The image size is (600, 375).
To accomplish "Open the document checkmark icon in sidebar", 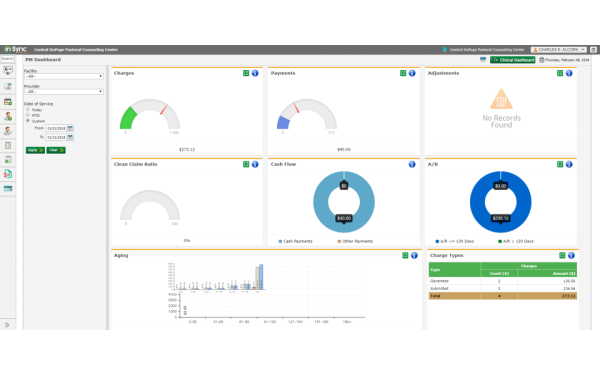I will pos(8,160).
